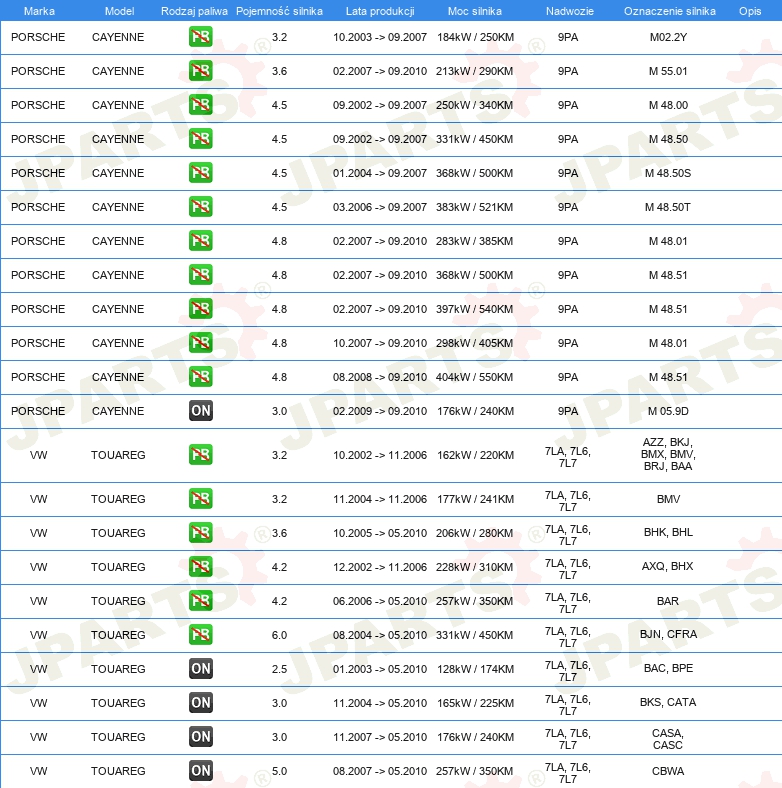Click diesel ON icon for Touareg CASA, CASC

pyautogui.click(x=201, y=737)
